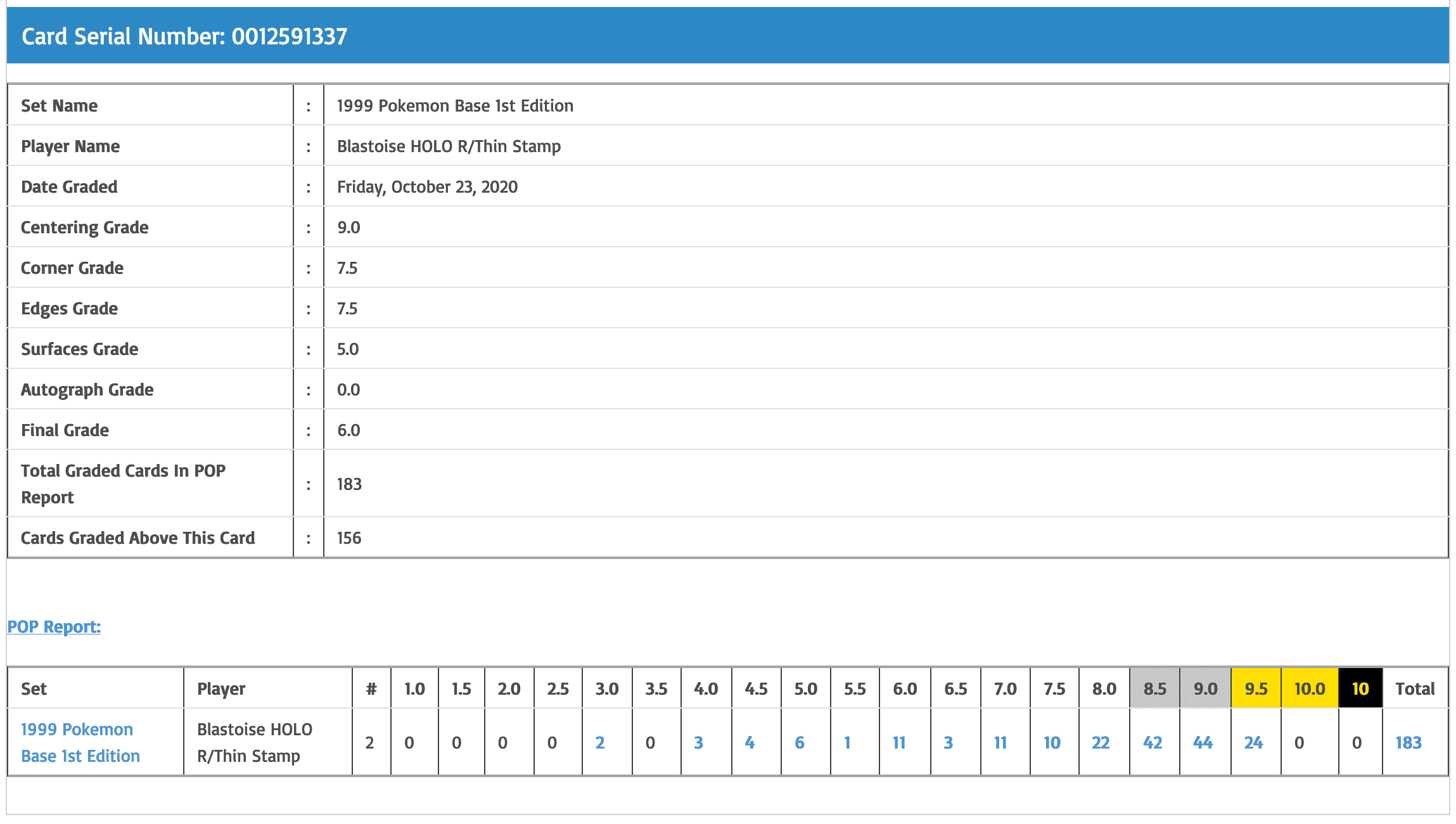Open the population count 6 under grade 5.0
Screen dimensions: 1456x824
click(x=800, y=742)
